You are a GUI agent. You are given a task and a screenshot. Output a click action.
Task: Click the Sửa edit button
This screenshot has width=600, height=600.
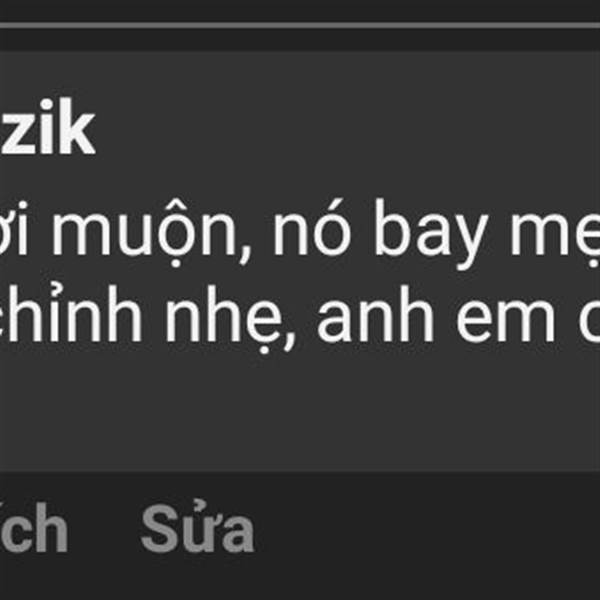tap(197, 527)
